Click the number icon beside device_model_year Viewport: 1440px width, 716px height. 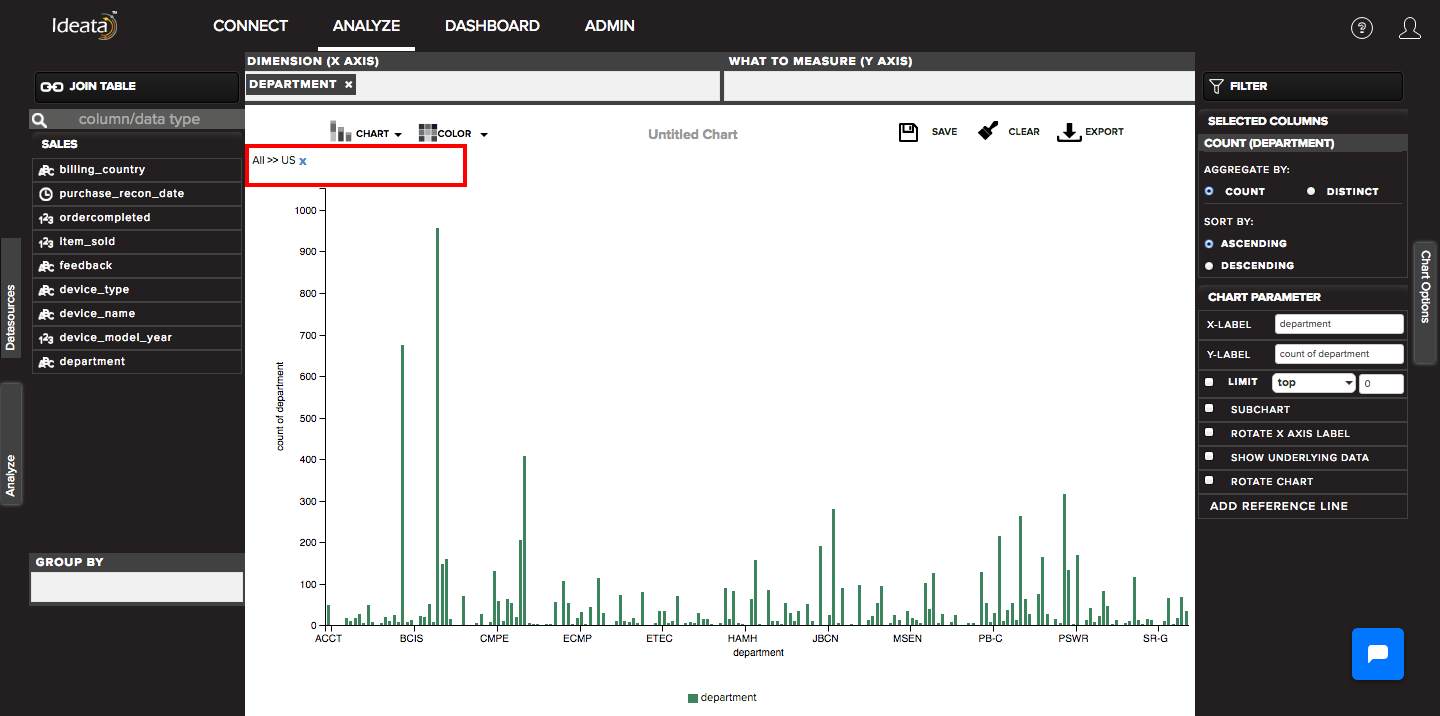(x=46, y=338)
